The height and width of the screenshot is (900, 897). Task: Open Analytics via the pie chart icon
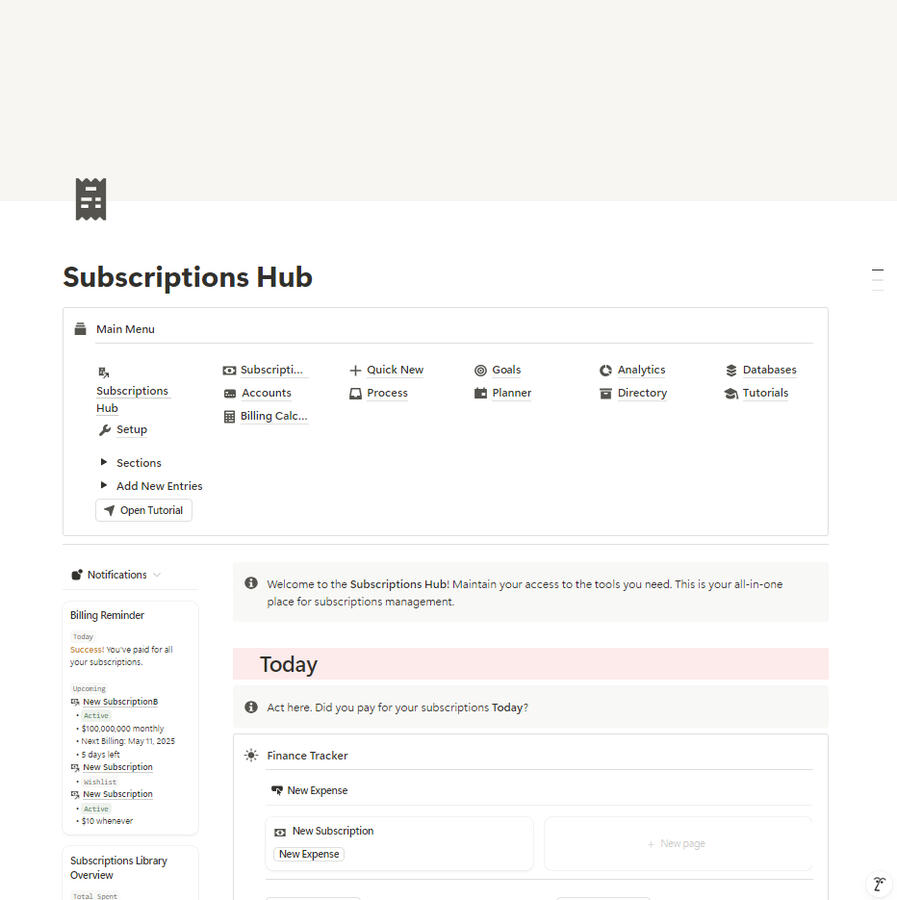(x=605, y=371)
